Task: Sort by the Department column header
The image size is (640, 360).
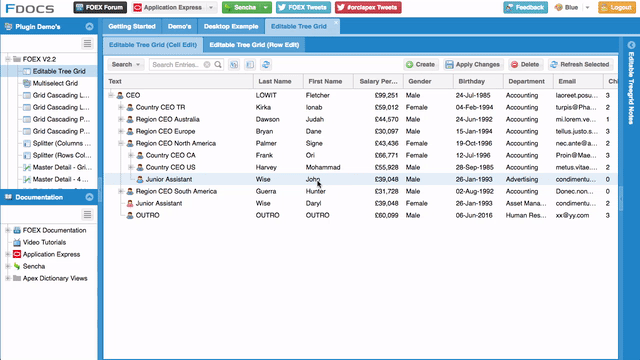Action: [x=528, y=82]
